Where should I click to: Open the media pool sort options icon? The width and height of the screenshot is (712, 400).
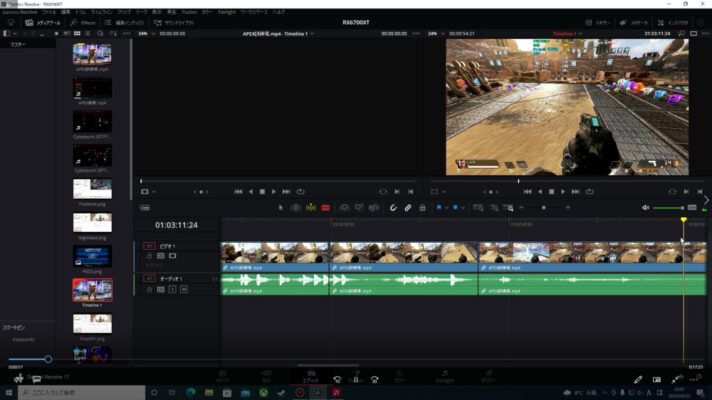(113, 34)
